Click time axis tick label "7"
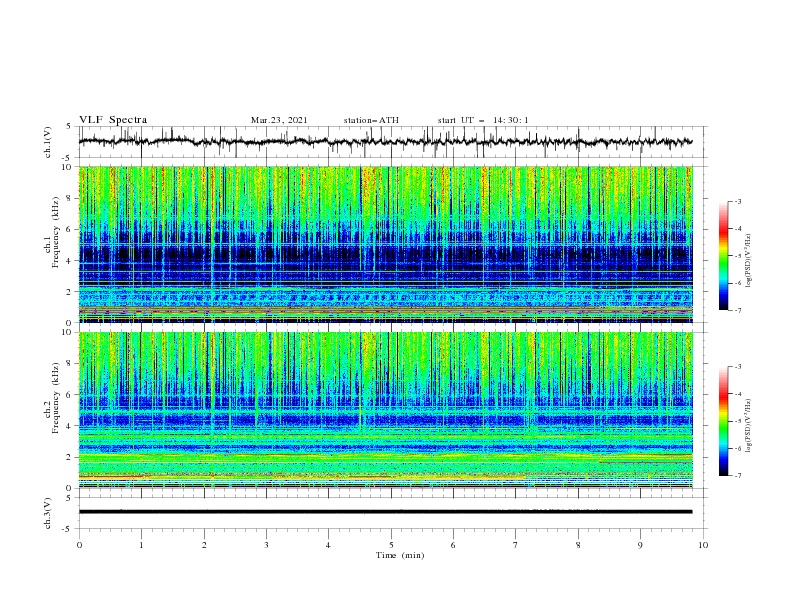Image resolution: width=792 pixels, height=612 pixels. click(516, 545)
